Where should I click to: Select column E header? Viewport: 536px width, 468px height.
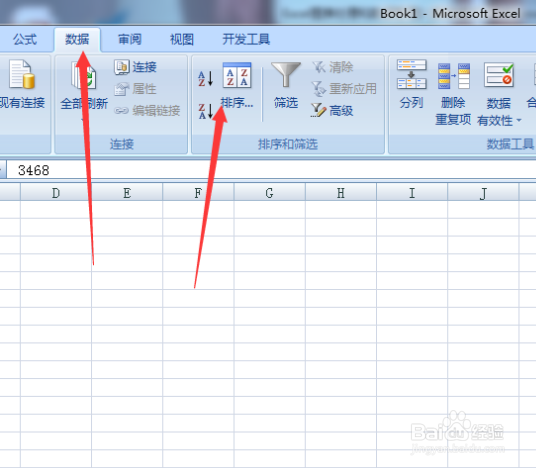pyautogui.click(x=127, y=193)
